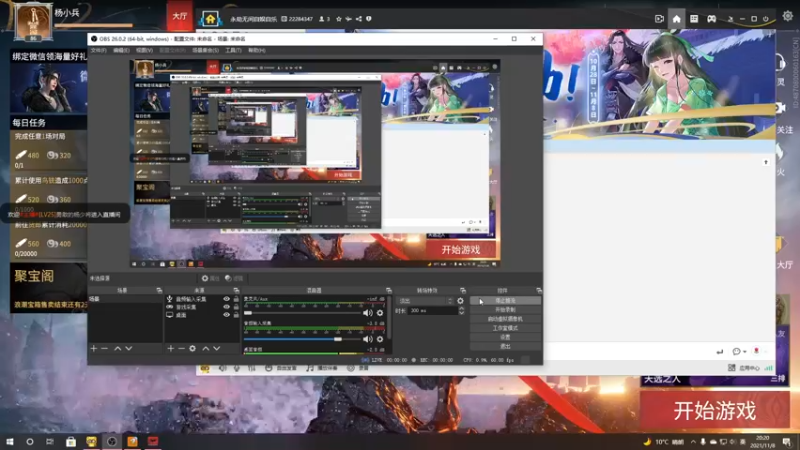Viewport: 800px width, 450px height.
Task: Open settings gear for Mic/Aux mixer channel
Action: pos(380,313)
